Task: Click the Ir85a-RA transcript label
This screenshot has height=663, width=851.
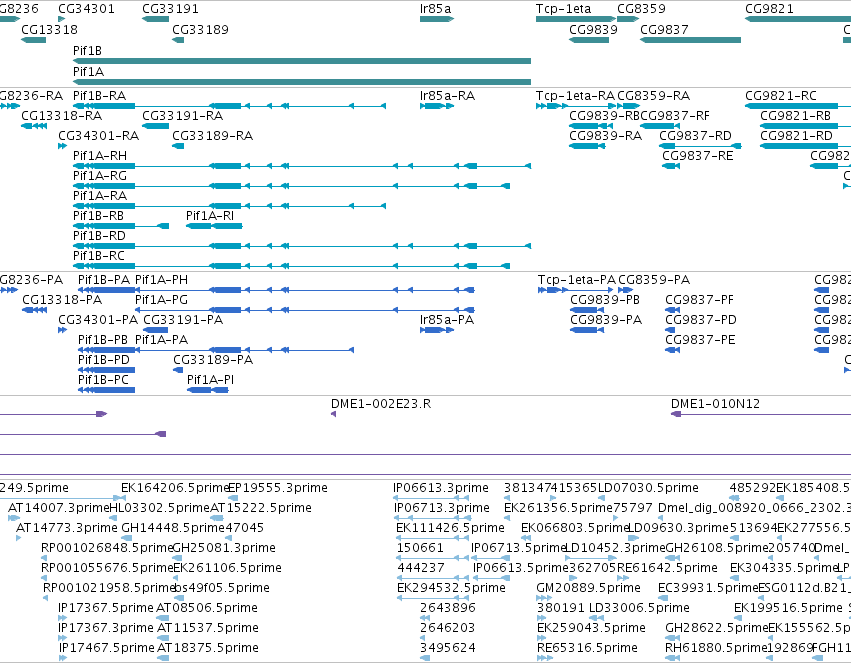Action: click(447, 95)
